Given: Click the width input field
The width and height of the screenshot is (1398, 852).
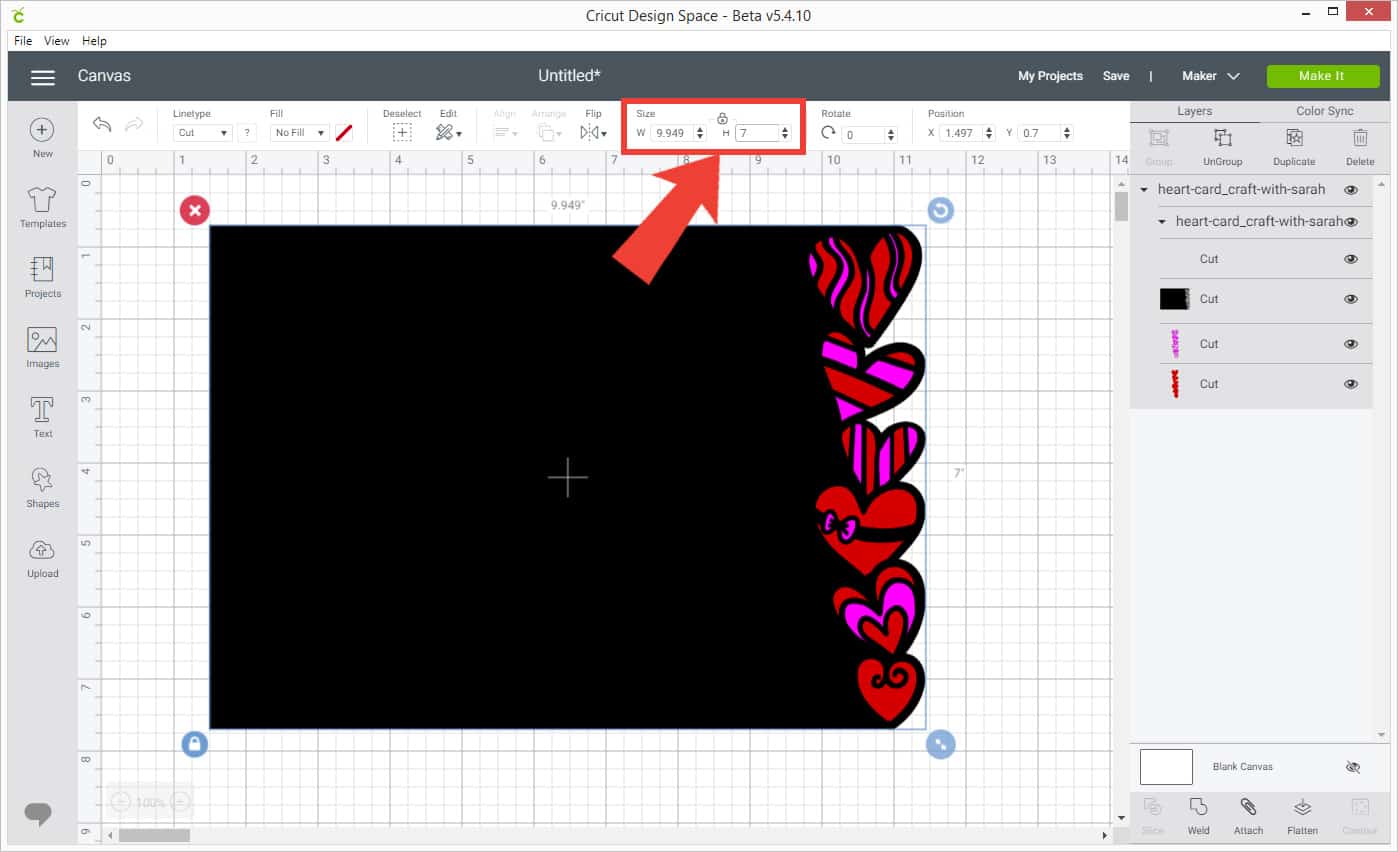Looking at the screenshot, I should pos(672,133).
